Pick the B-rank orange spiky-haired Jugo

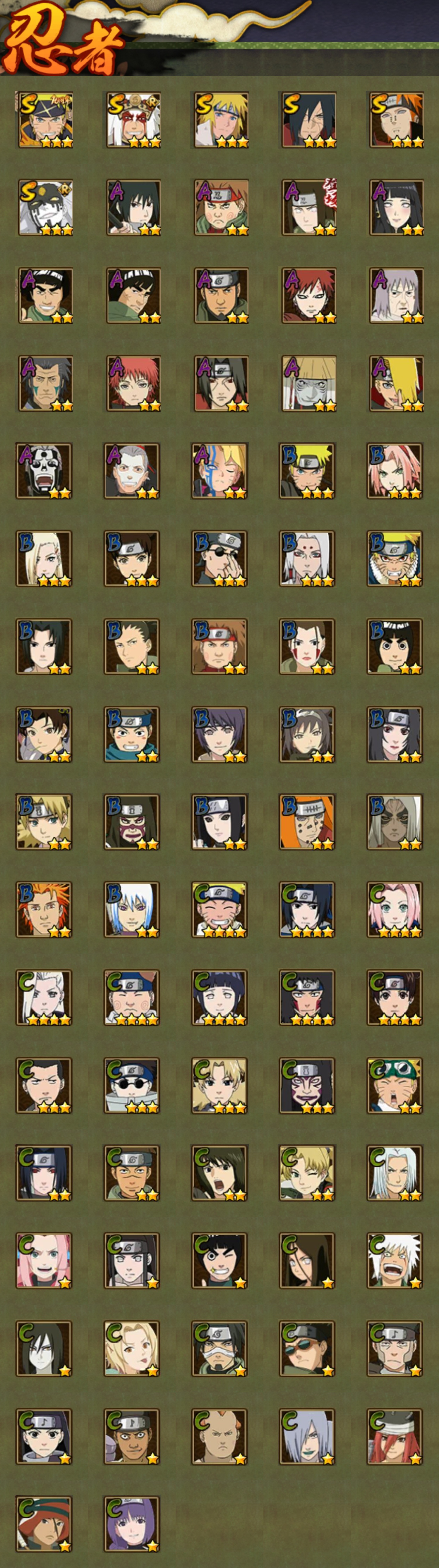click(44, 909)
